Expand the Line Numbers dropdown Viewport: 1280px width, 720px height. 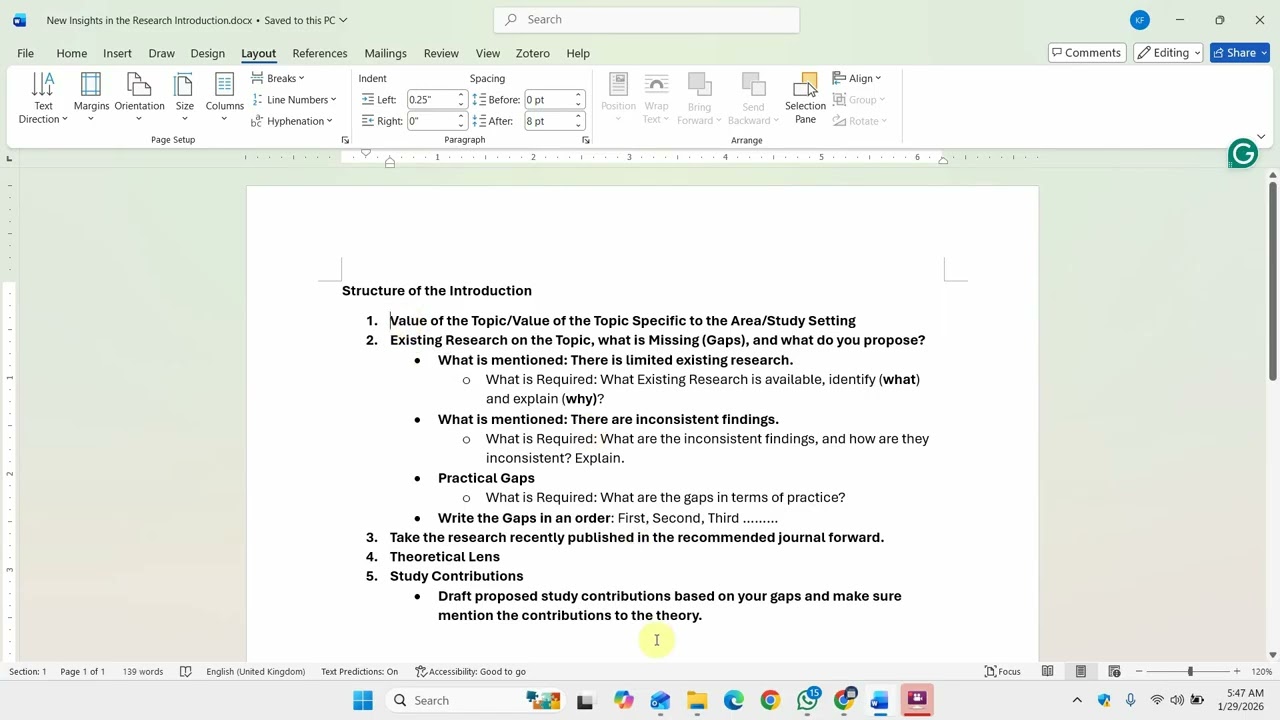coord(294,100)
